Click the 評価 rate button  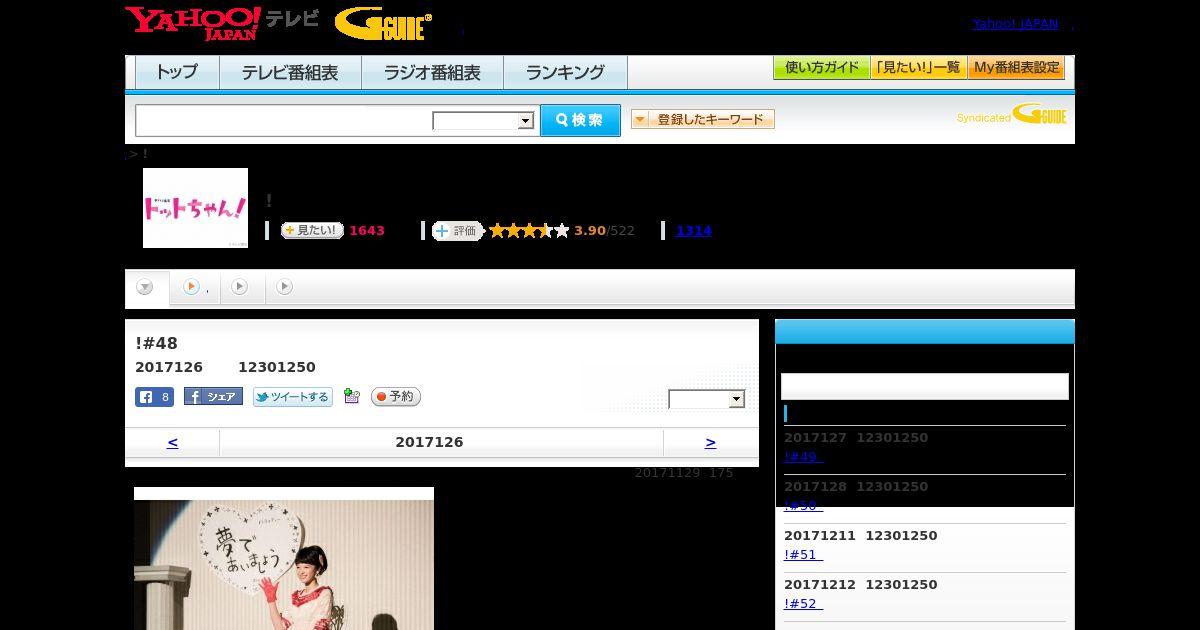[458, 231]
